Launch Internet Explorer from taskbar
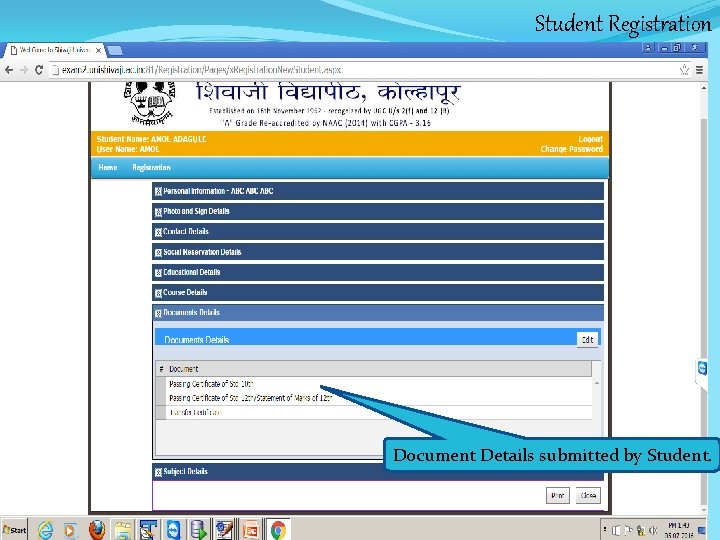The height and width of the screenshot is (540, 720). pos(45,530)
